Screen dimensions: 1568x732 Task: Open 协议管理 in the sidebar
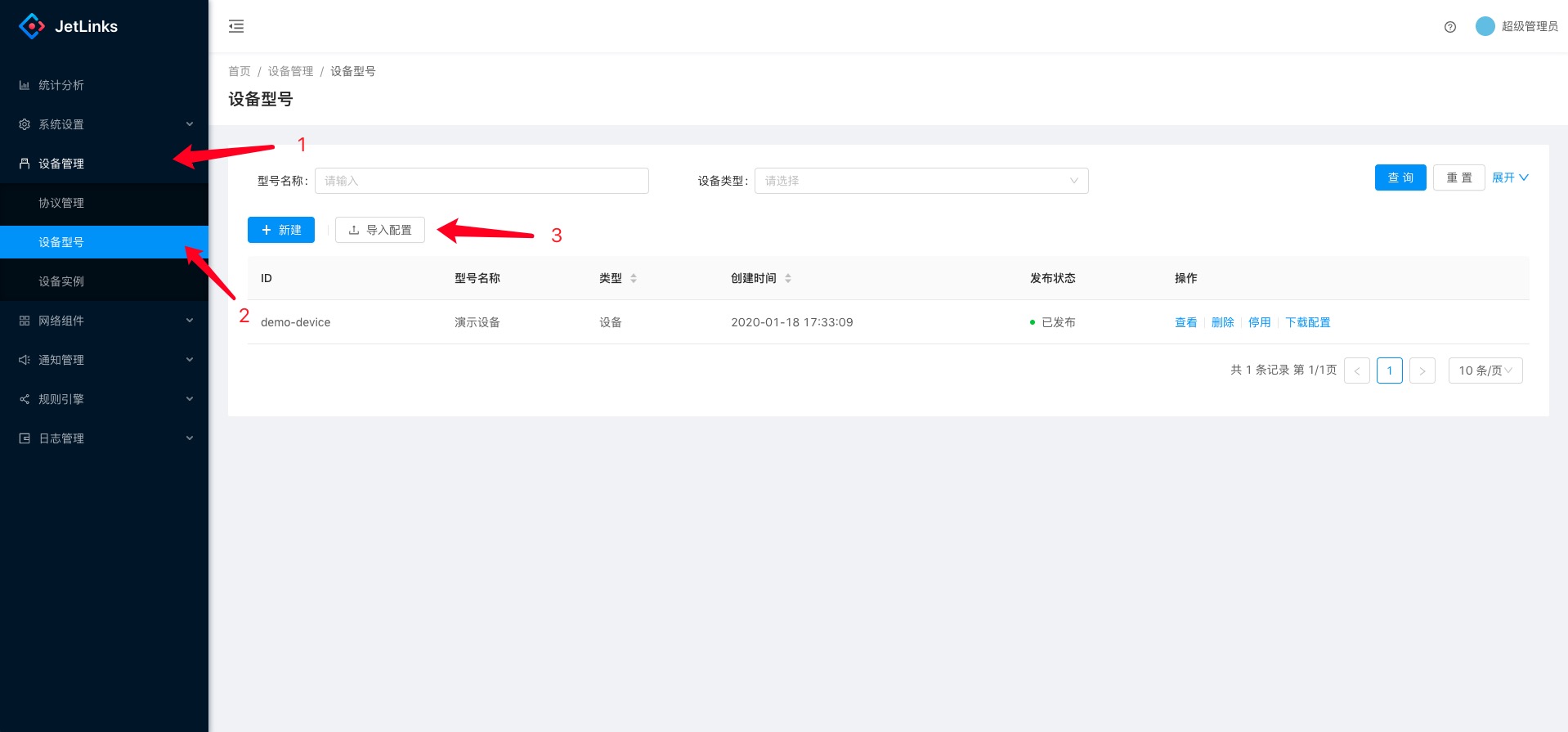[x=61, y=203]
